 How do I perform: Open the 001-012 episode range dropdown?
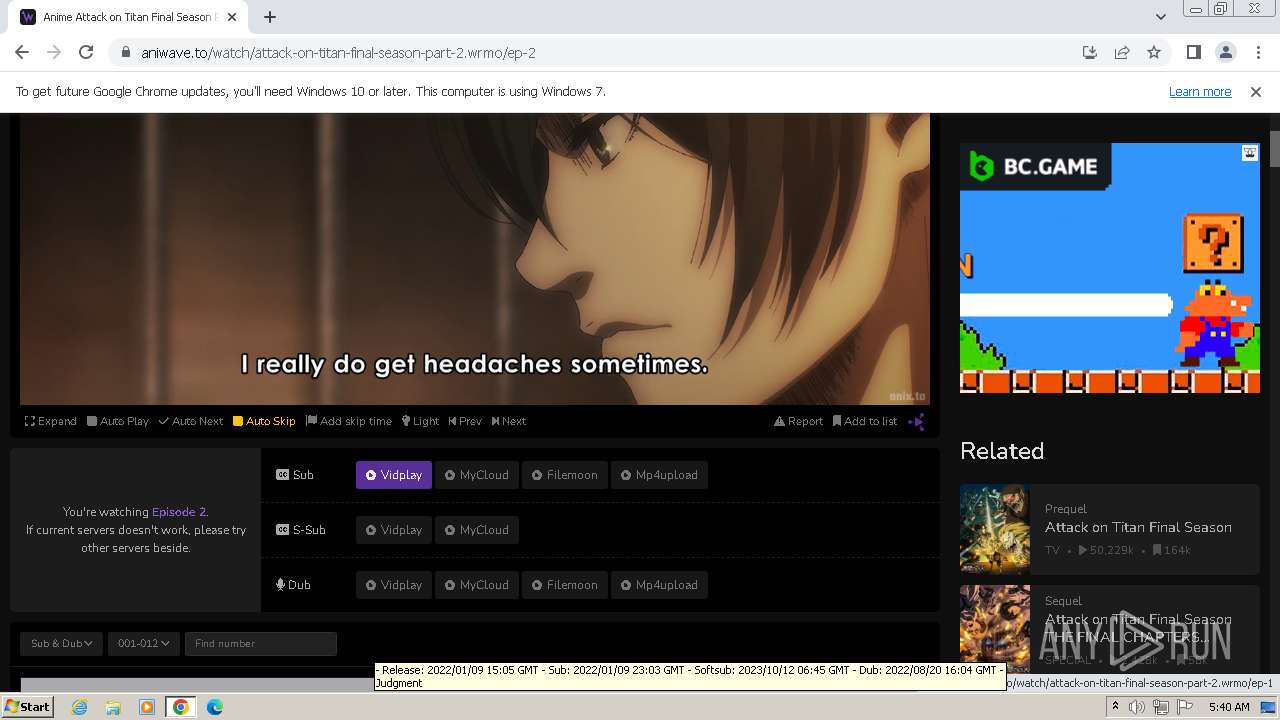[x=144, y=644]
